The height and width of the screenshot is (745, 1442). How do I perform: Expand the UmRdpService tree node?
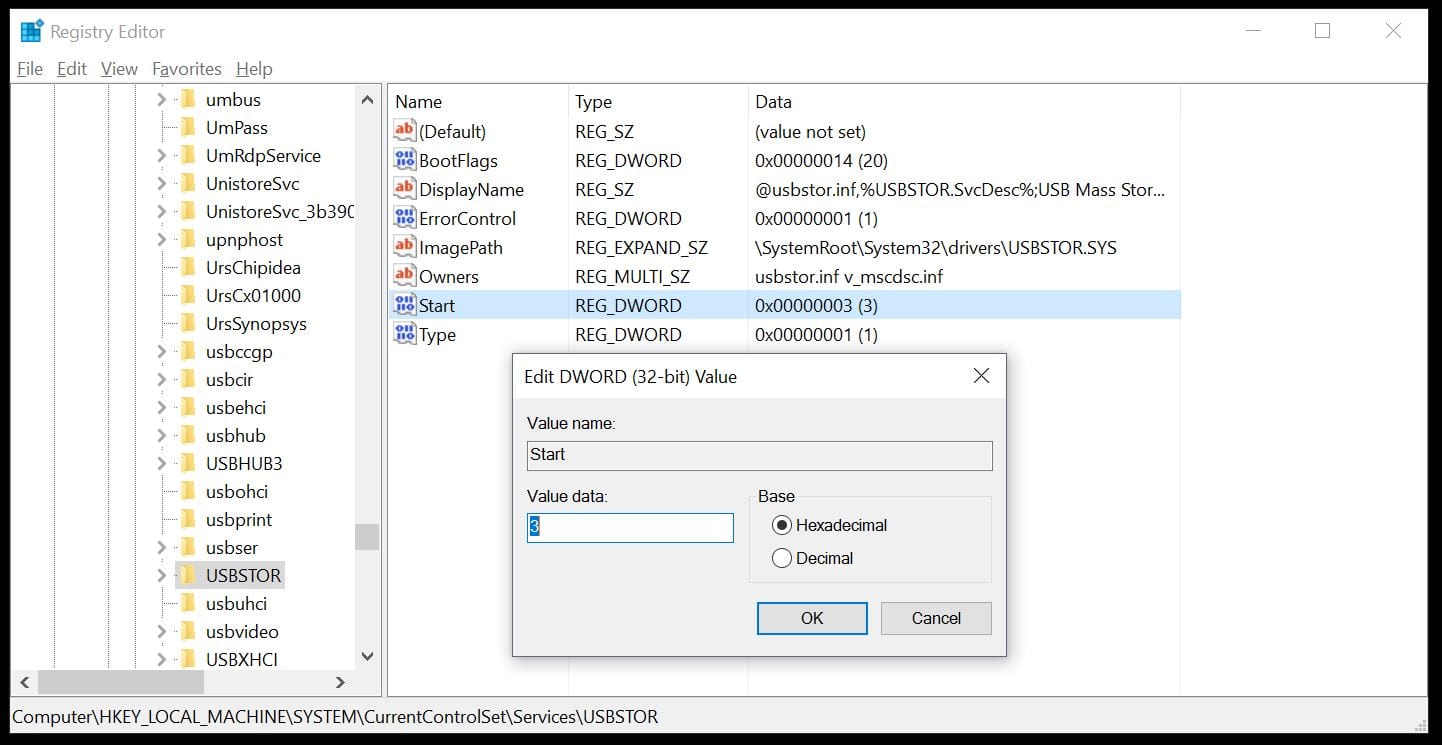point(162,155)
